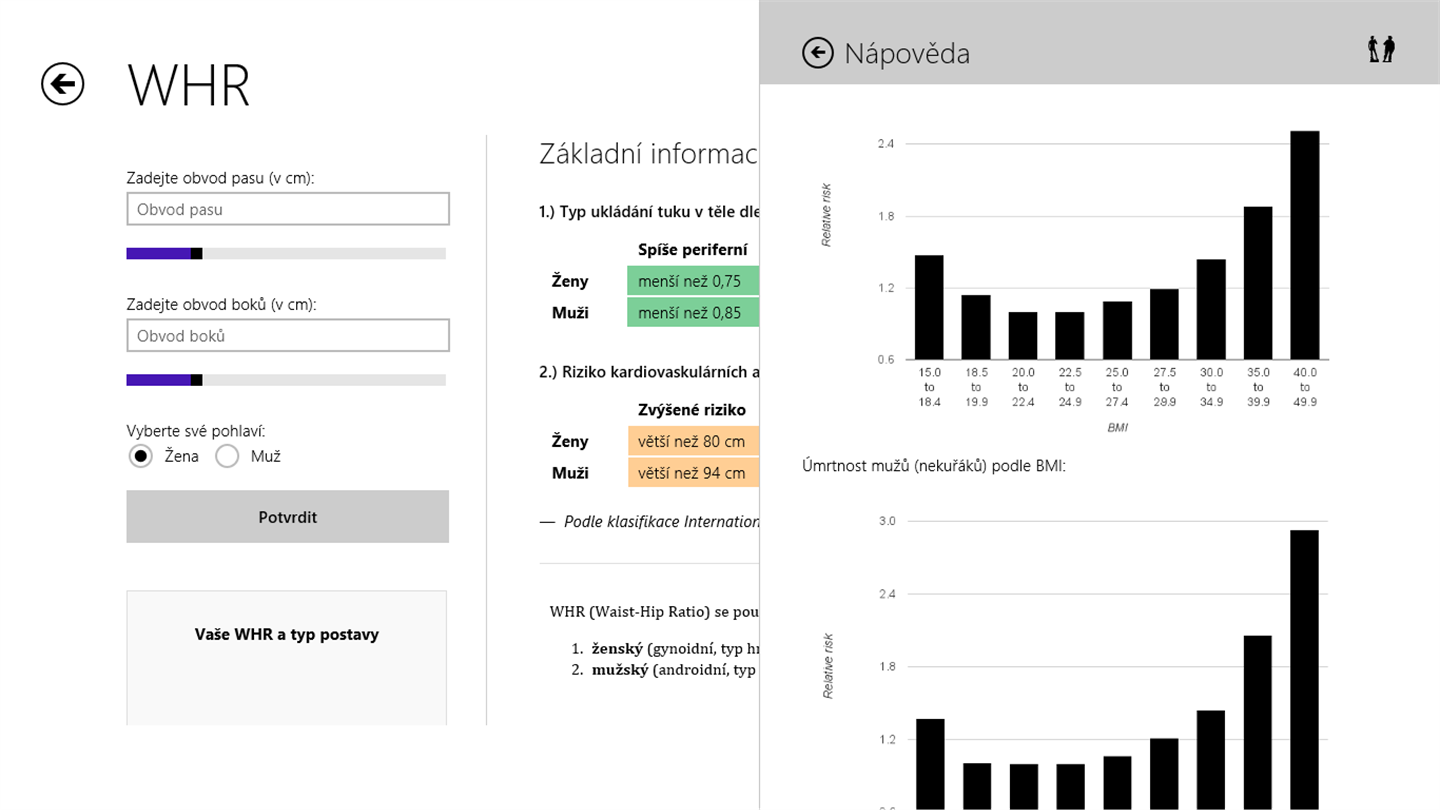Select the Žena radio button
This screenshot has width=1440, height=810.
pyautogui.click(x=141, y=456)
